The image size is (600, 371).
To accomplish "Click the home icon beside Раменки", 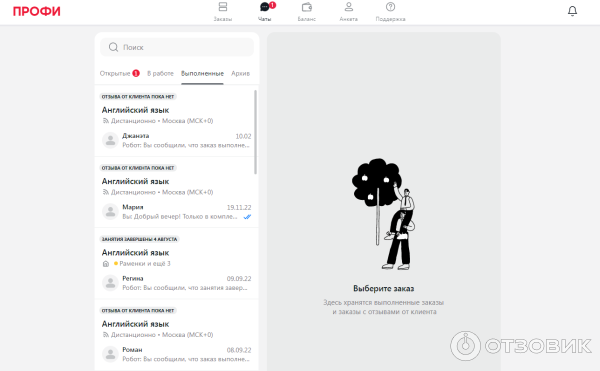I will (x=106, y=264).
